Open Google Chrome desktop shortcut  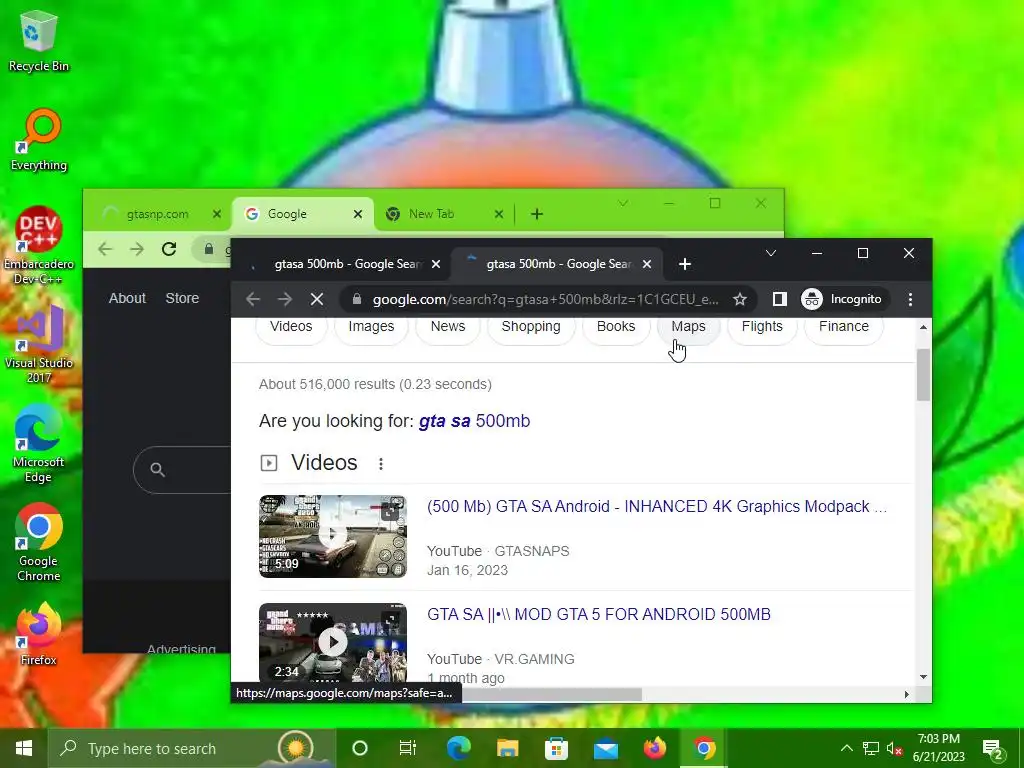click(x=39, y=542)
